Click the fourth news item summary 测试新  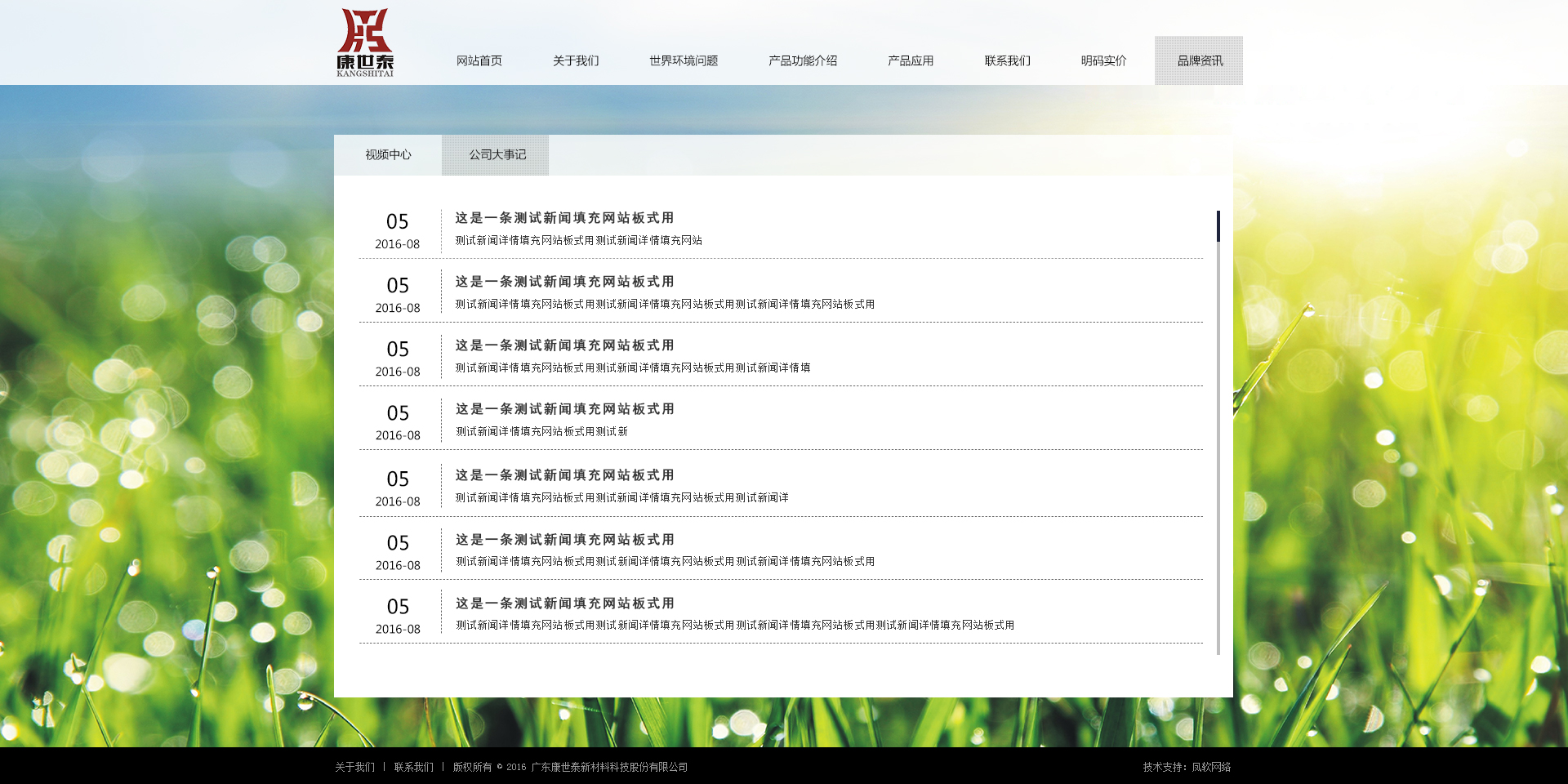point(541,431)
